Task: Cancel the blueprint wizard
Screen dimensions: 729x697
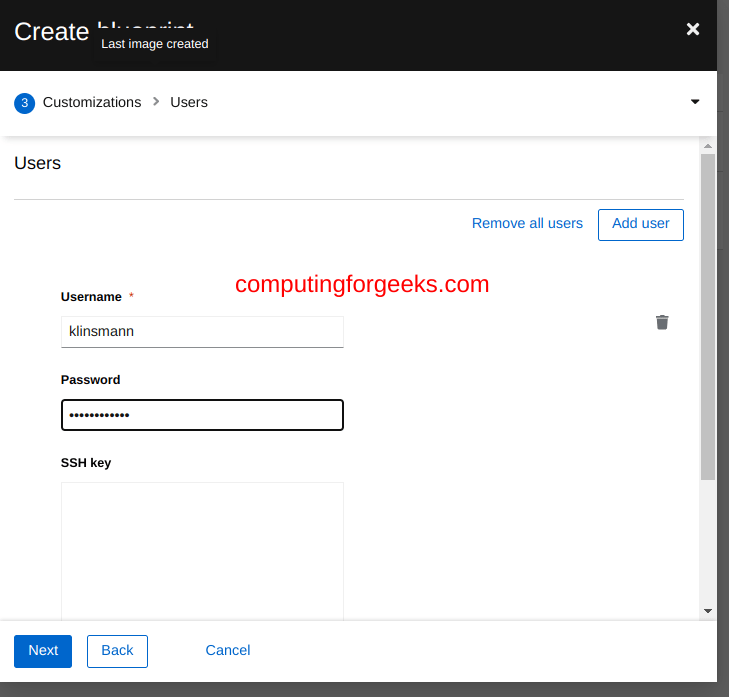Action: (228, 650)
